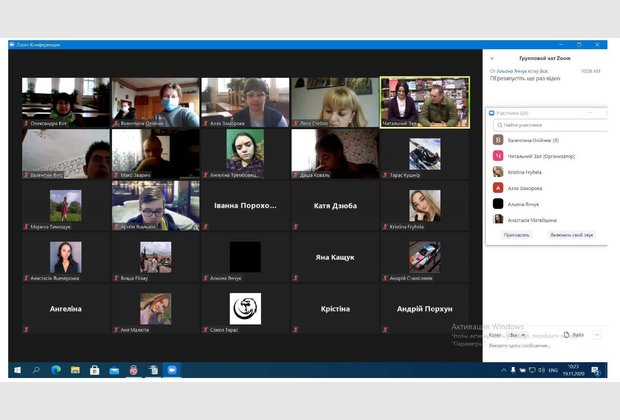Open notification center in system tray

[x=595, y=371]
